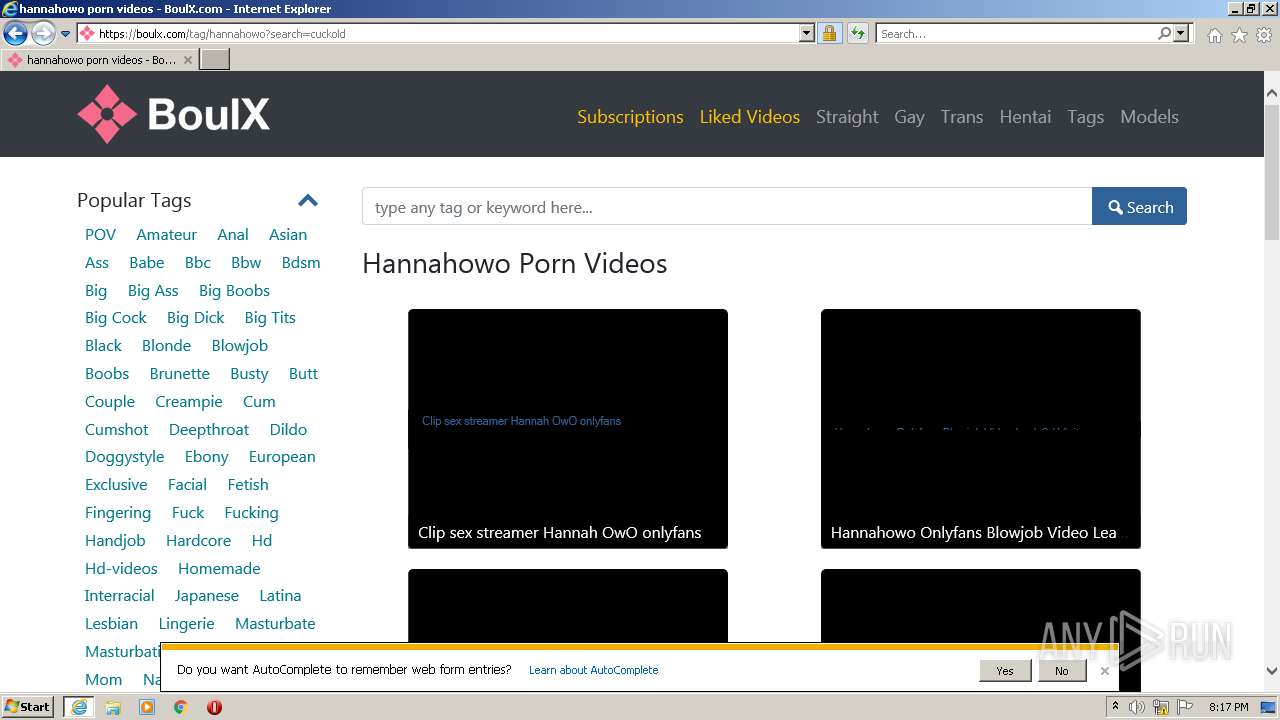Open the Windows Start button
1280x720 pixels.
click(28, 706)
